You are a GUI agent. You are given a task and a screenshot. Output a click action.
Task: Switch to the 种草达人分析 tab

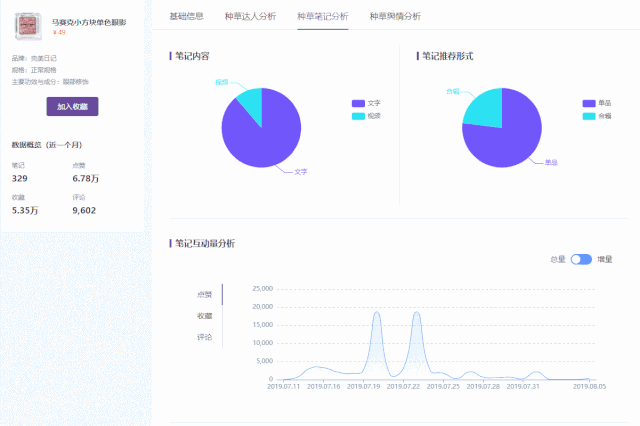[250, 16]
